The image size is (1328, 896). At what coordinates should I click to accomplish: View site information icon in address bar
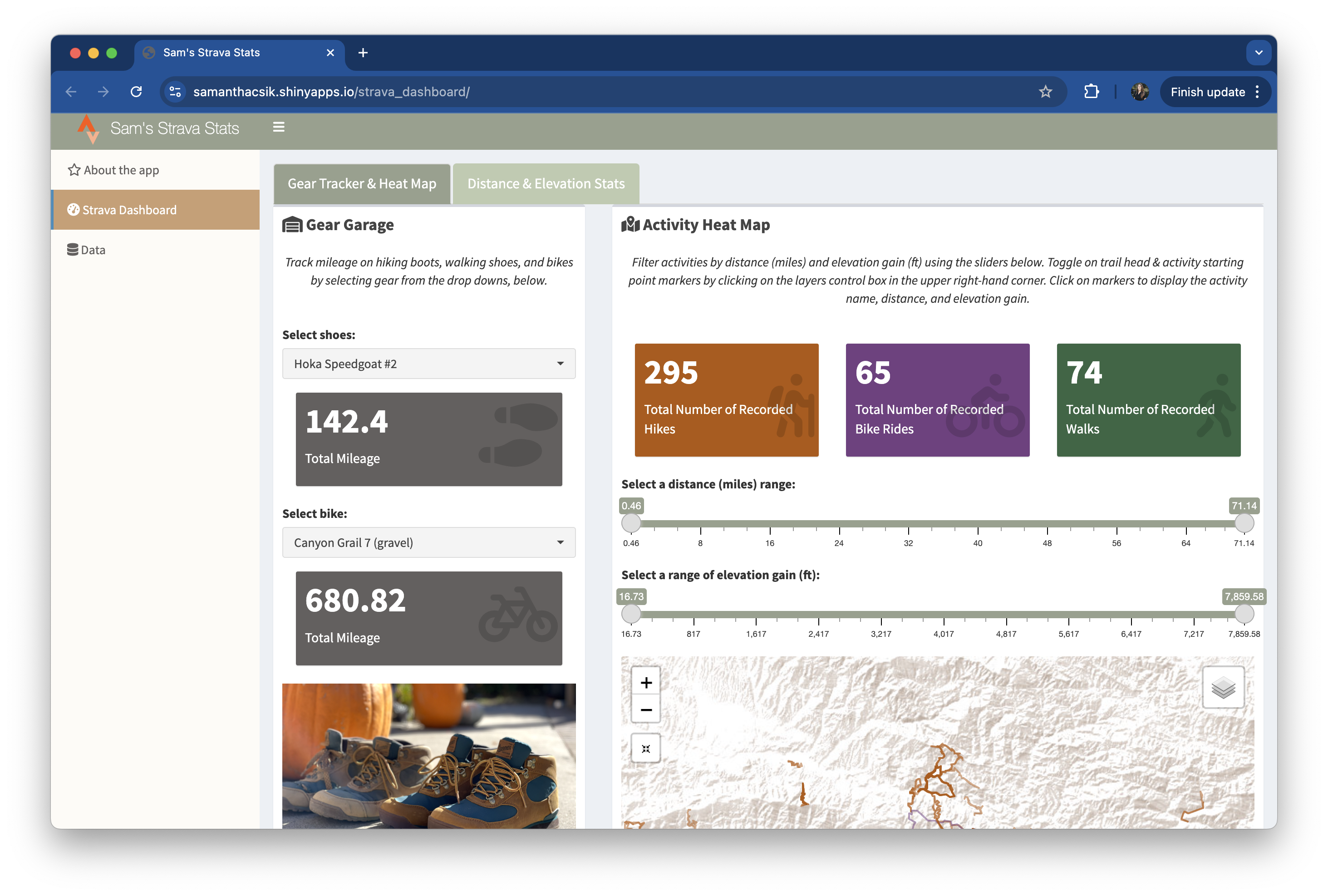(x=176, y=91)
